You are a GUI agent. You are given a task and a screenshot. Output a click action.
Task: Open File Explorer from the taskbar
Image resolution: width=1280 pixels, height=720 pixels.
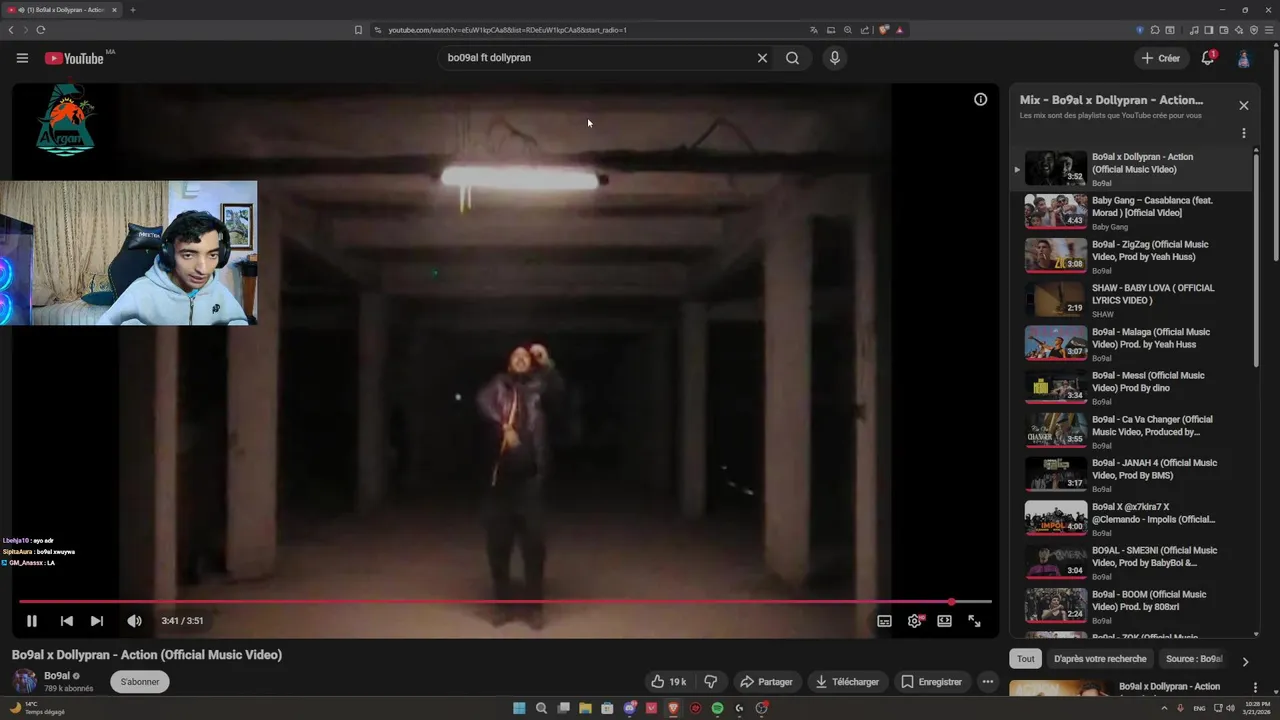point(585,708)
